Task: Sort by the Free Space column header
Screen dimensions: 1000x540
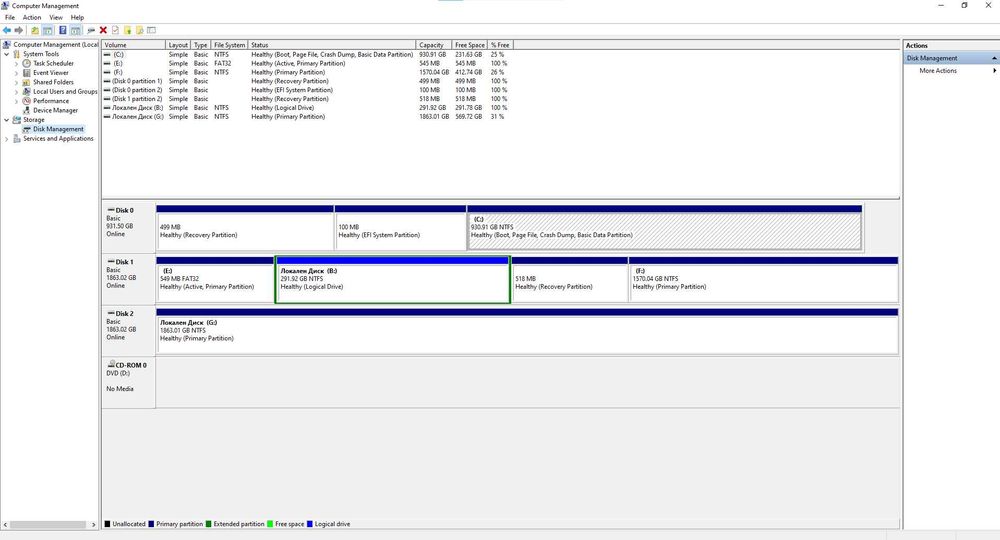Action: pyautogui.click(x=469, y=45)
